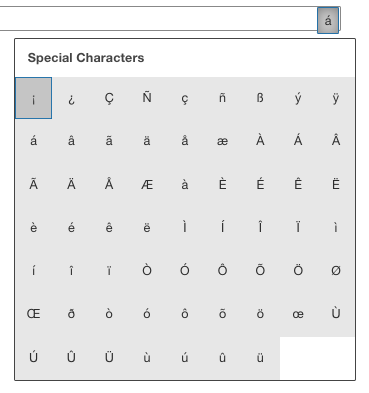Choose uppercase Æ ligature

pos(147,184)
